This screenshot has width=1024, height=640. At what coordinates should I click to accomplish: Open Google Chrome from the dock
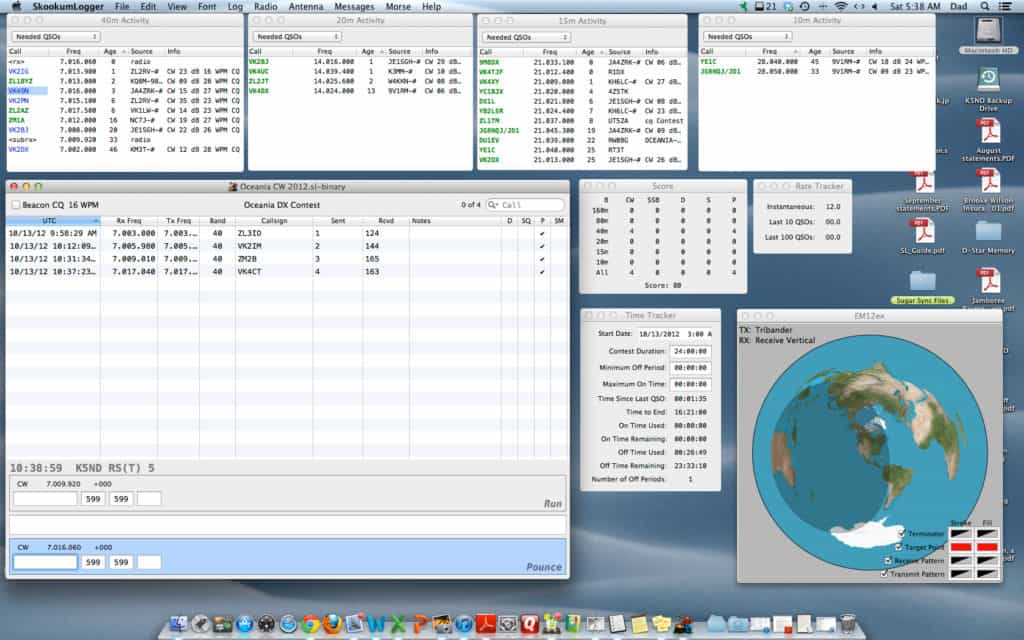pos(311,624)
